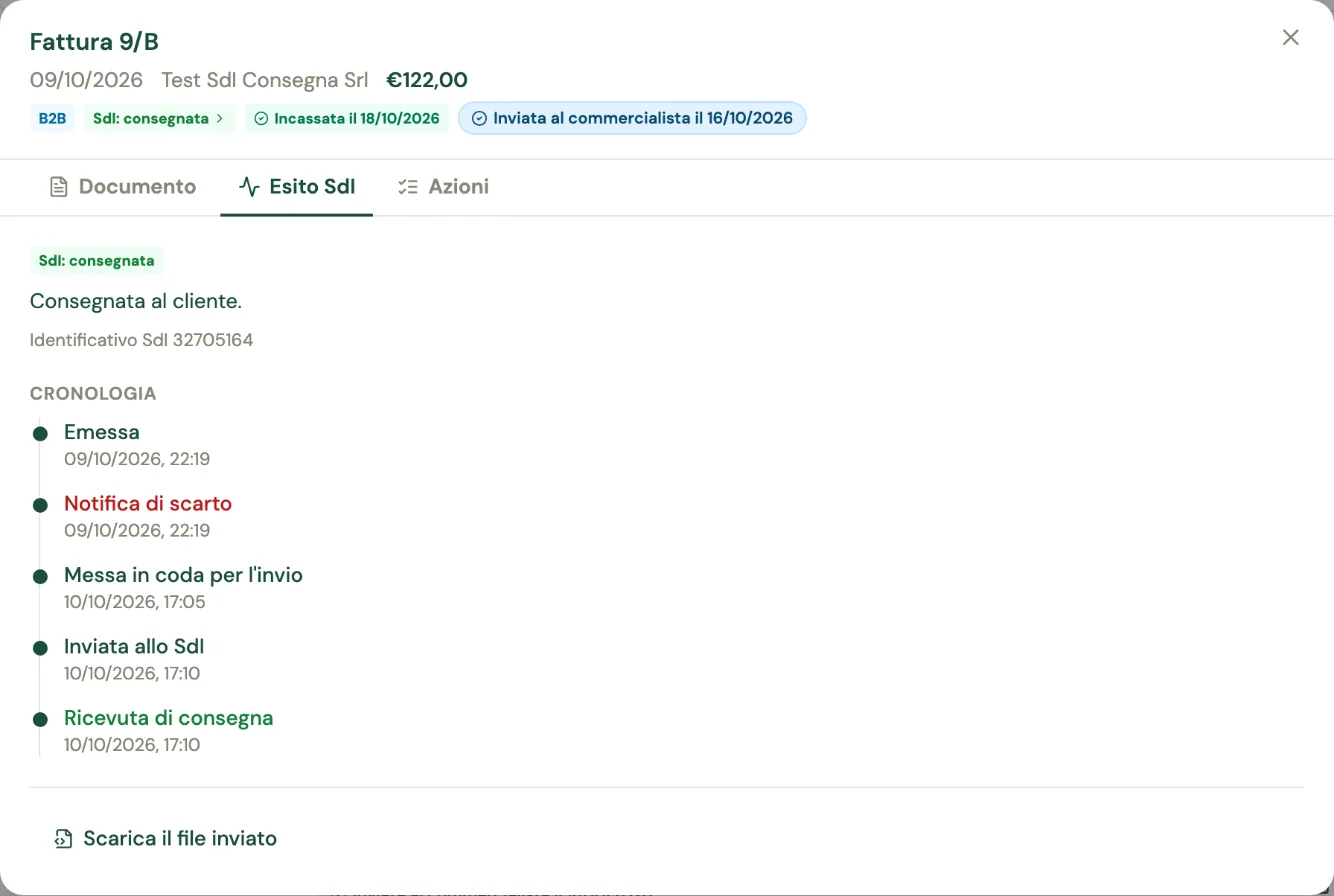Viewport: 1334px width, 896px height.
Task: Click the pulse icon beside Esito SdI
Action: point(250,187)
